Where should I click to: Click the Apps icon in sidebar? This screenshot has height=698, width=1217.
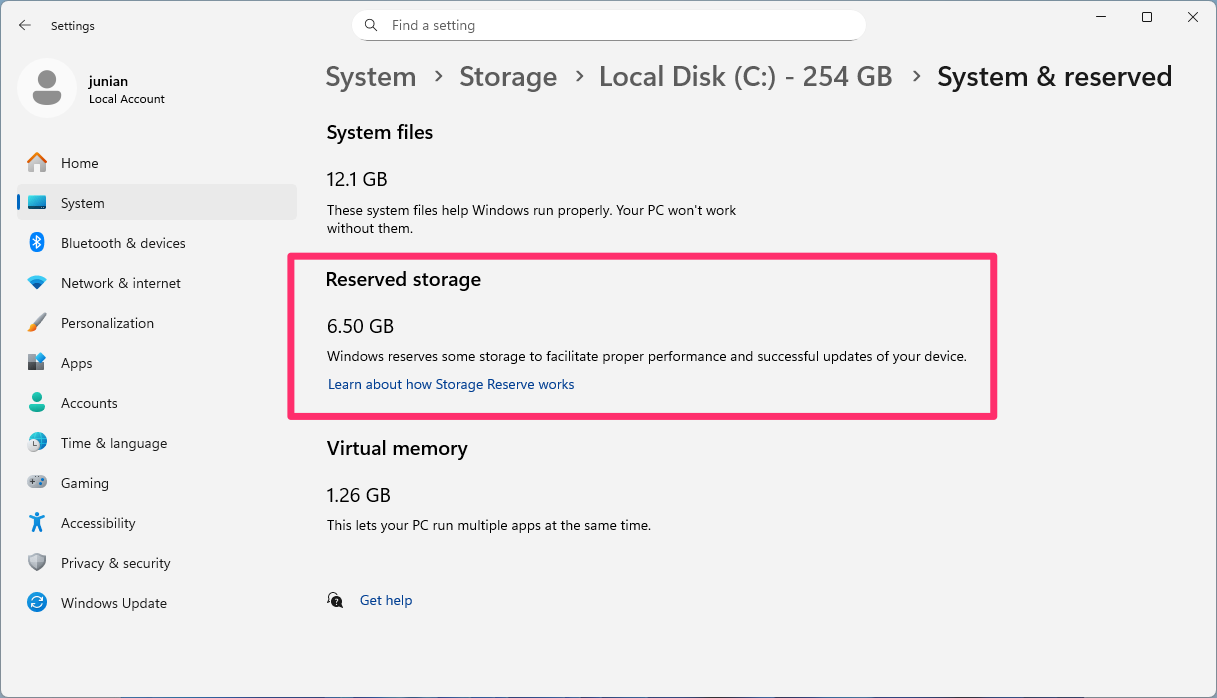click(x=37, y=363)
